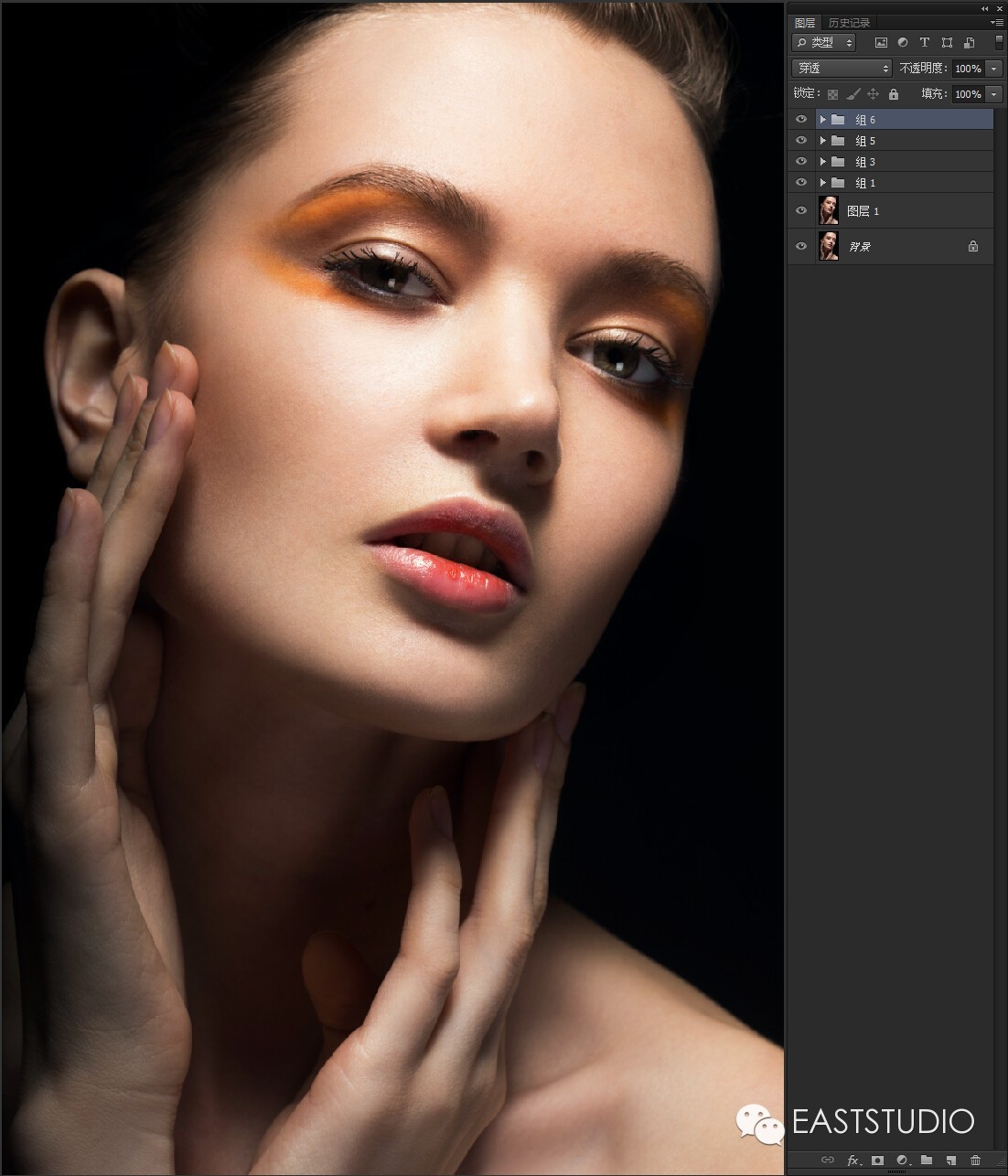
Task: Switch to the 图层 tab
Action: (x=805, y=23)
